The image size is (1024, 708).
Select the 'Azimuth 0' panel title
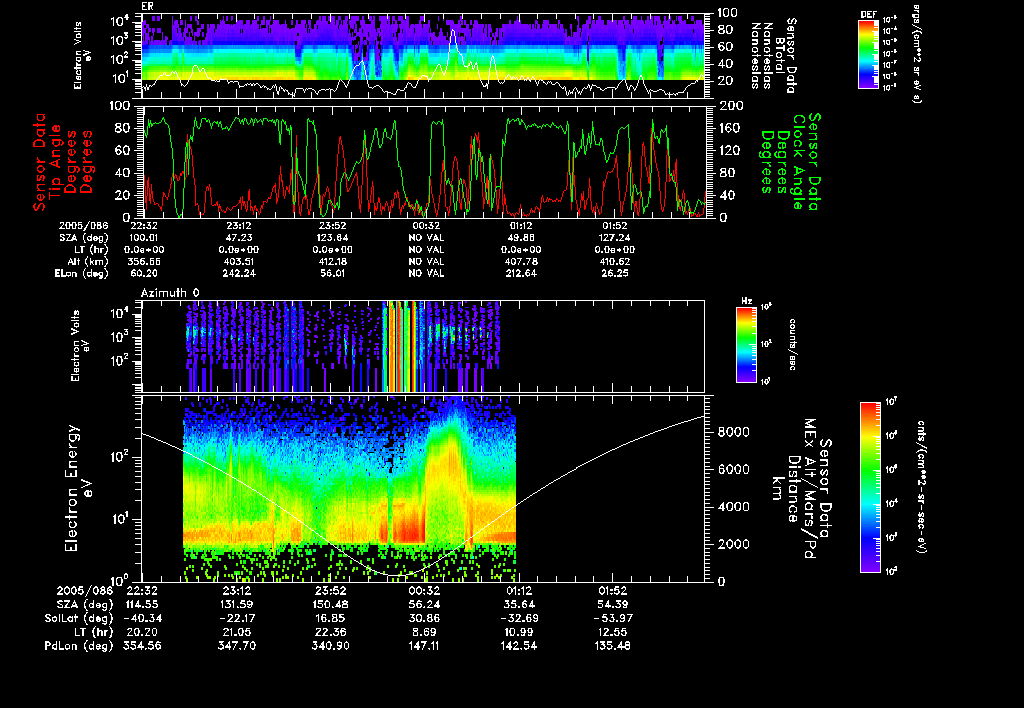point(170,293)
